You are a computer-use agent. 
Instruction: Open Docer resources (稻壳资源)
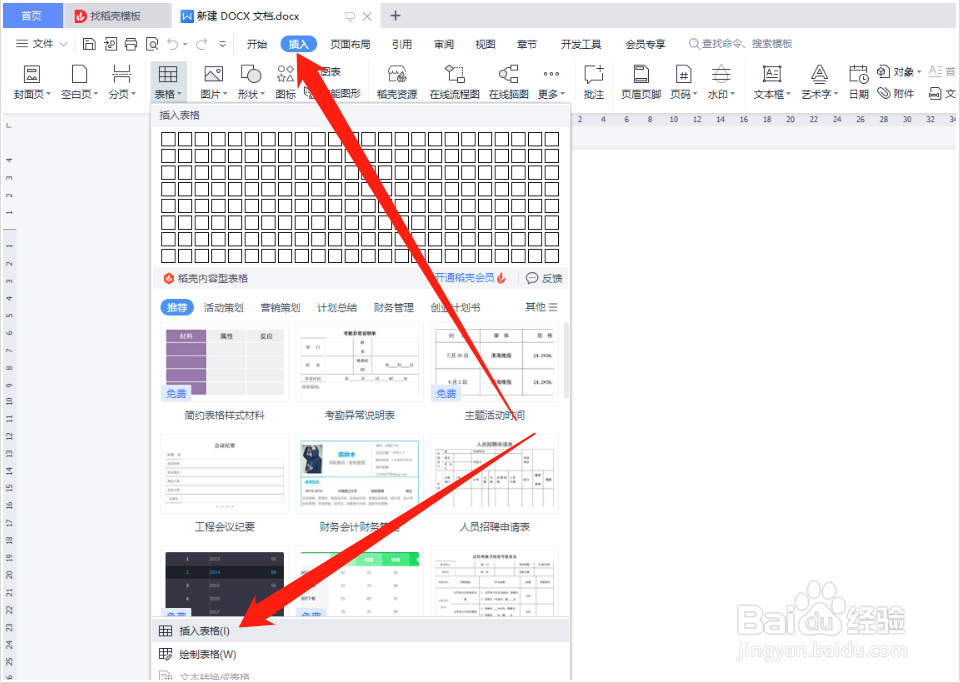point(397,81)
